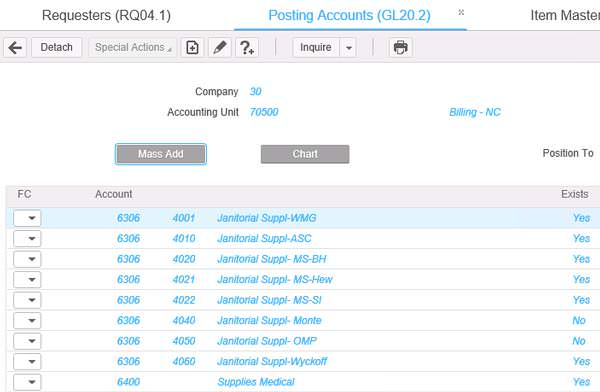Click the back arrow icon
The image size is (600, 392).
pyautogui.click(x=15, y=47)
